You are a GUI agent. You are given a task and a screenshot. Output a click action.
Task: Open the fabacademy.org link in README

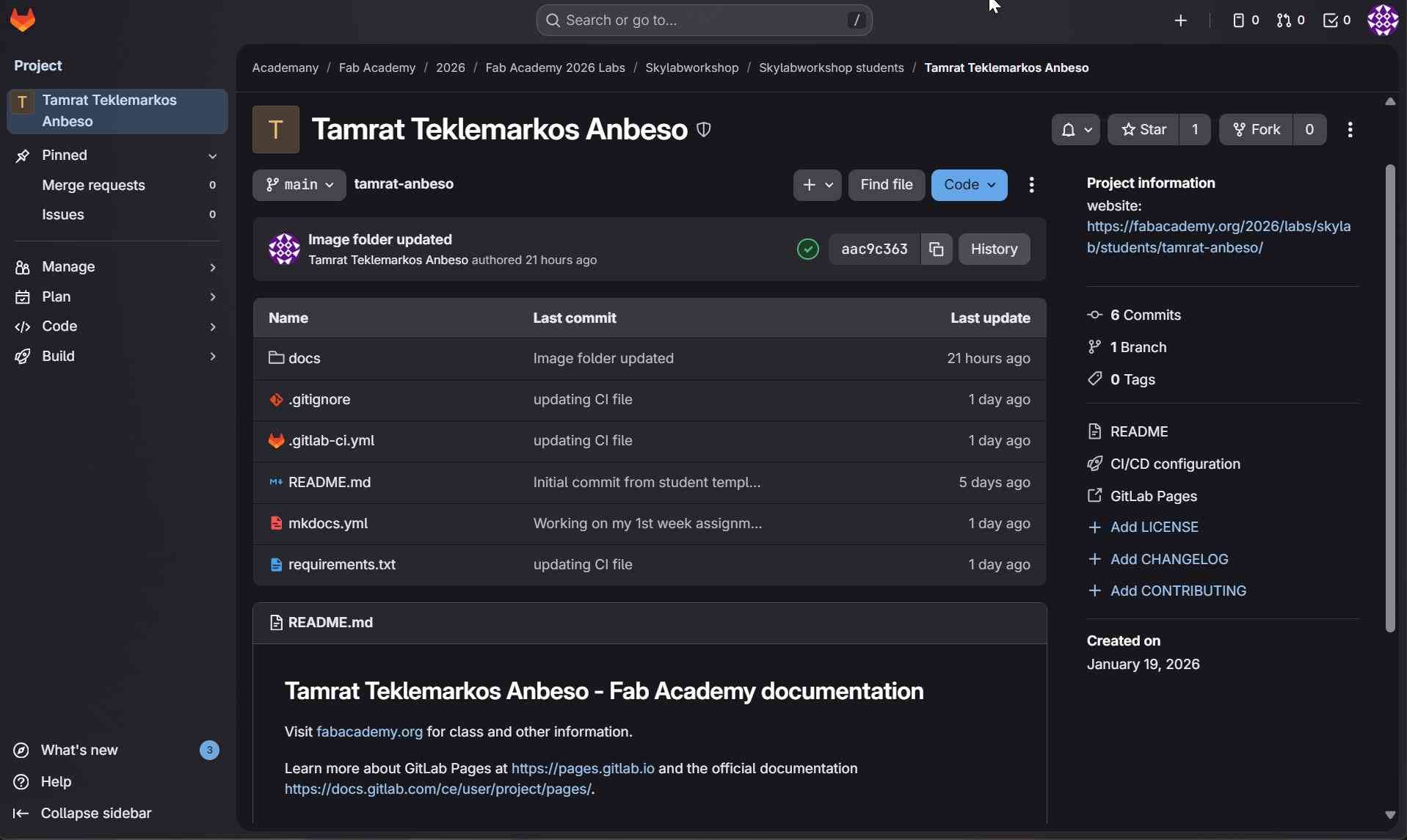coord(369,731)
